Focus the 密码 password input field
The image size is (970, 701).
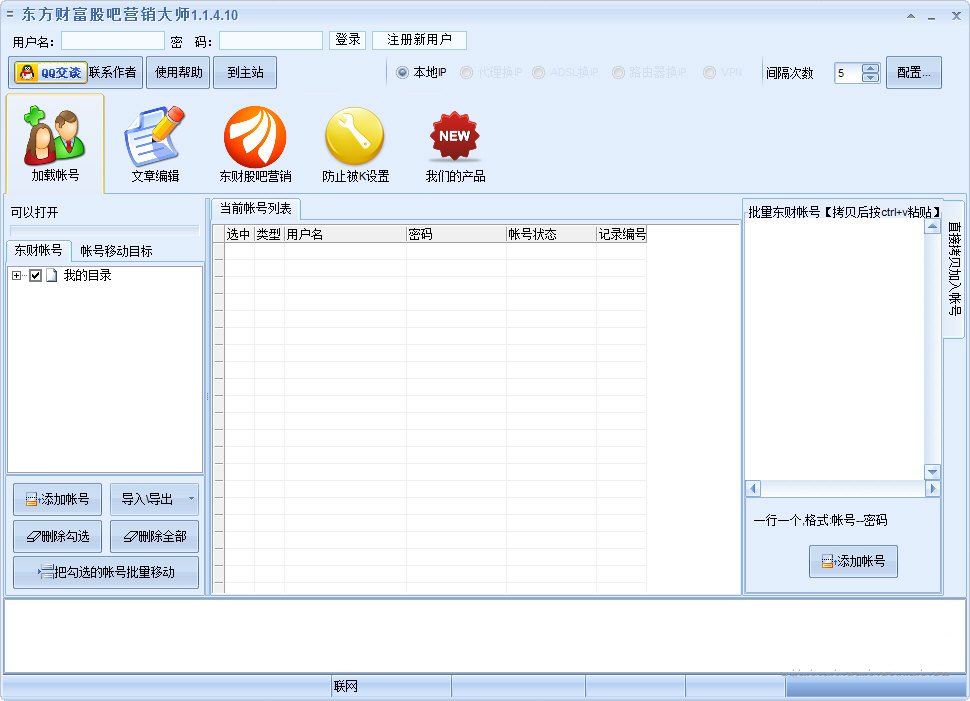tap(271, 41)
